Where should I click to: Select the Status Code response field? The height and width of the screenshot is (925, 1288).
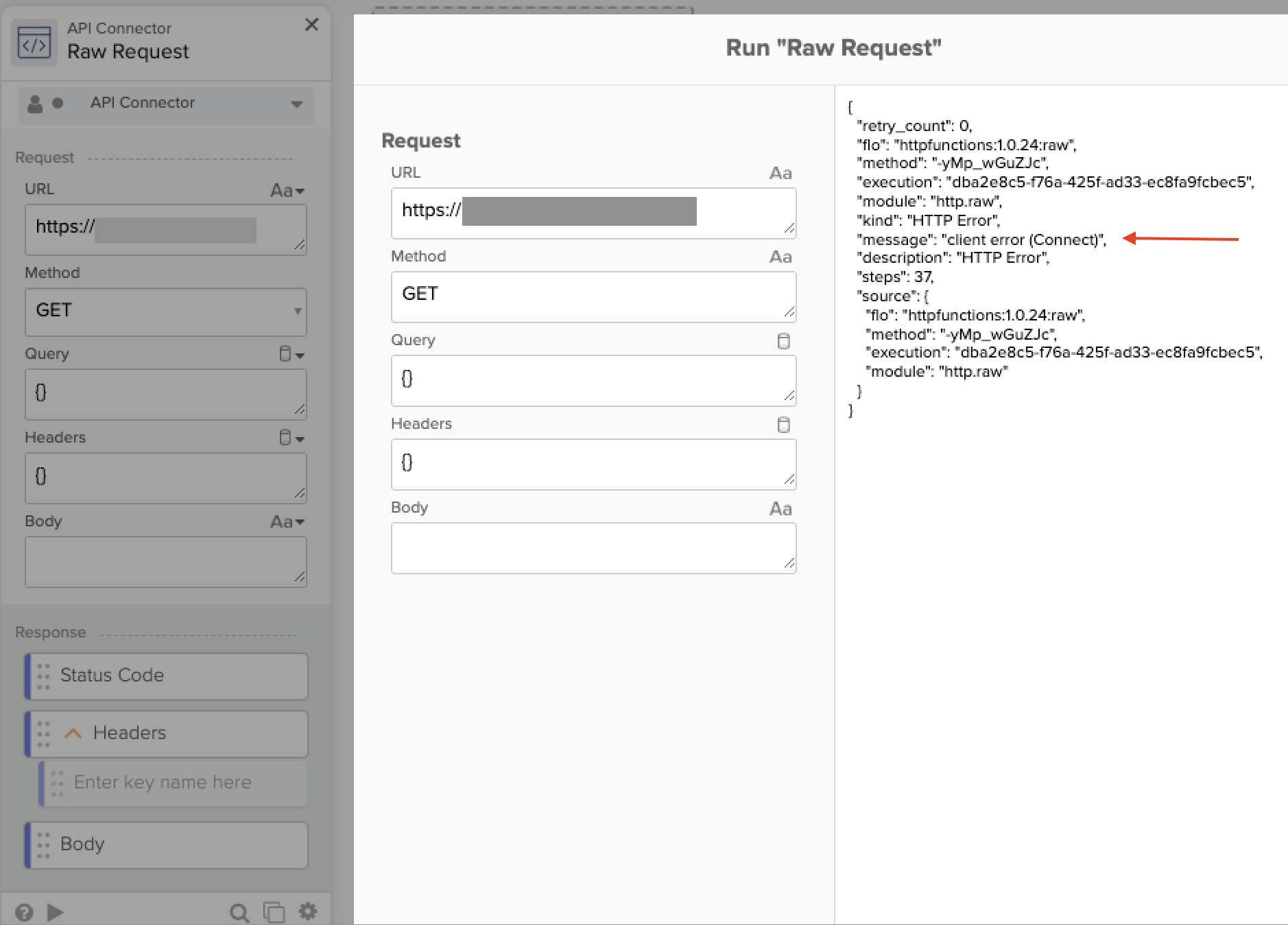click(166, 676)
